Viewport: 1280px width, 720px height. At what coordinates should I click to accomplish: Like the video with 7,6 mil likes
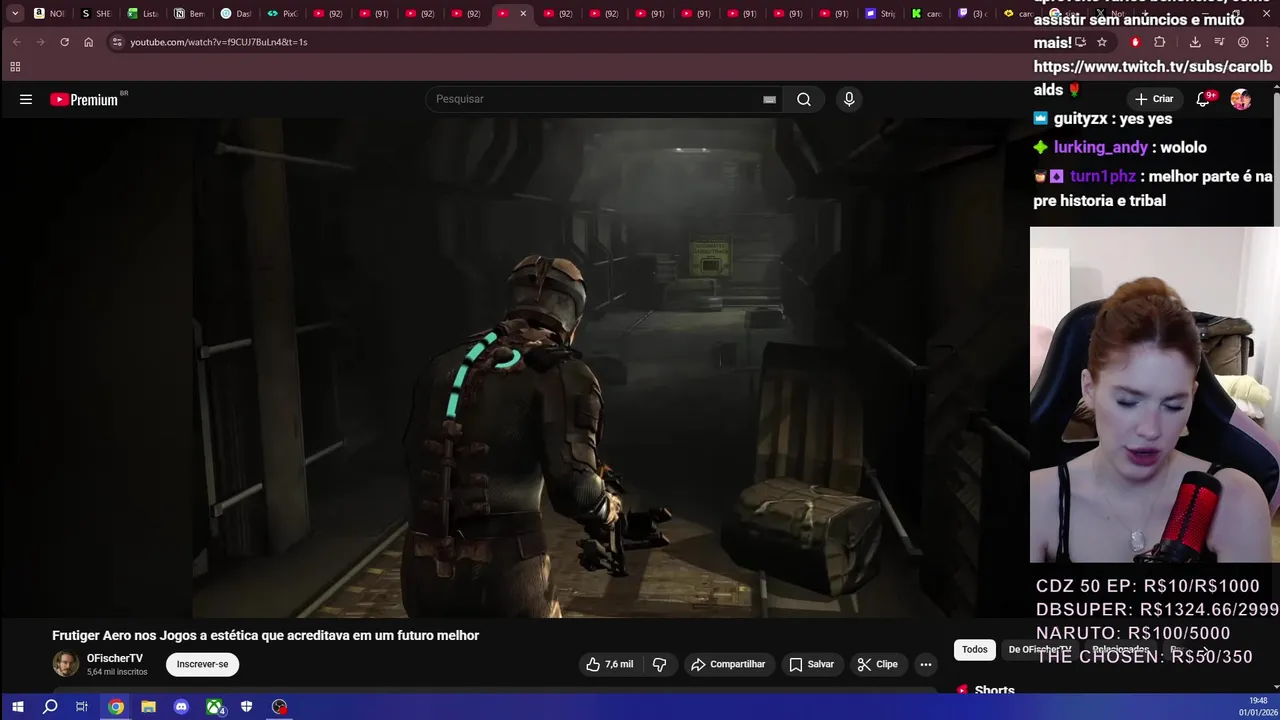coord(610,664)
